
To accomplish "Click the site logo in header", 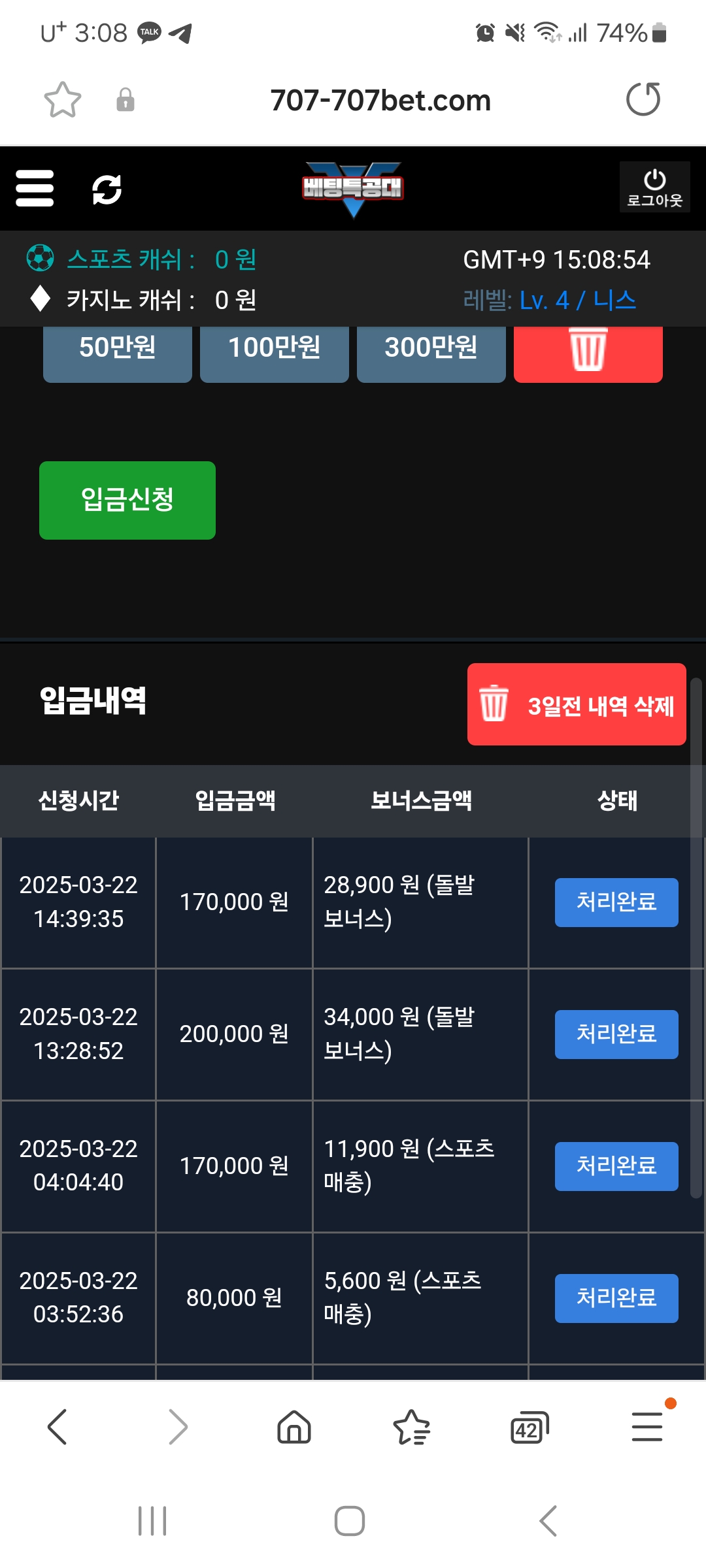I will tap(353, 188).
